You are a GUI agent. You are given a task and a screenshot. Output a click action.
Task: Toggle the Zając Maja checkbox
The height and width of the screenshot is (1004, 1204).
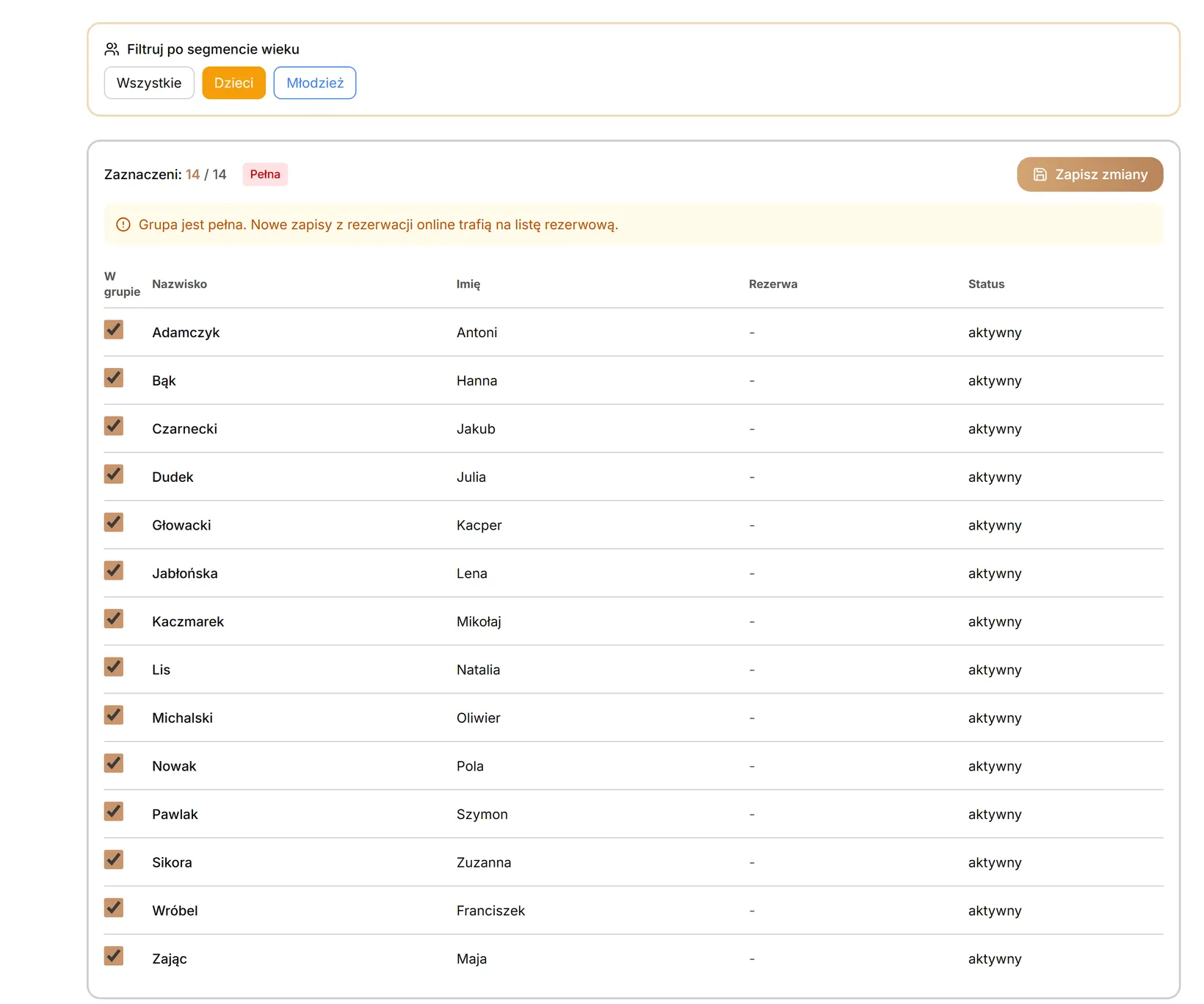coord(114,956)
